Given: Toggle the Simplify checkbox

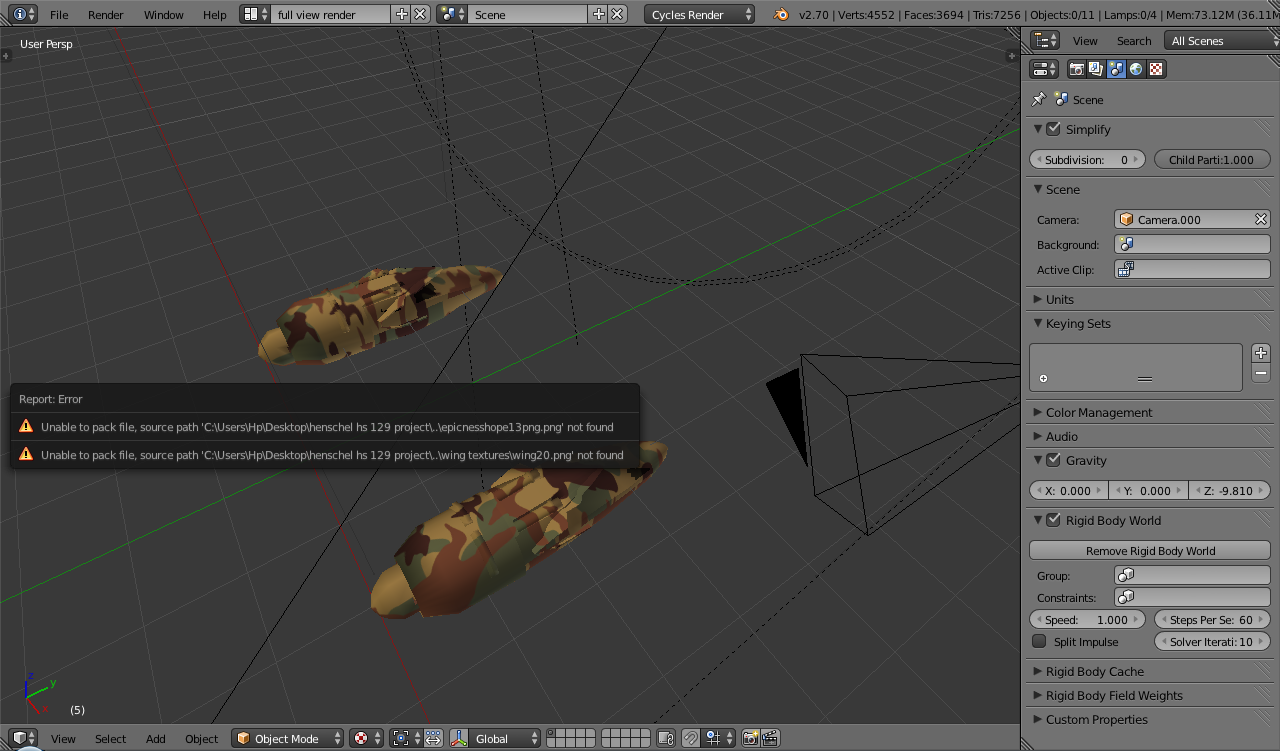Looking at the screenshot, I should (1053, 129).
